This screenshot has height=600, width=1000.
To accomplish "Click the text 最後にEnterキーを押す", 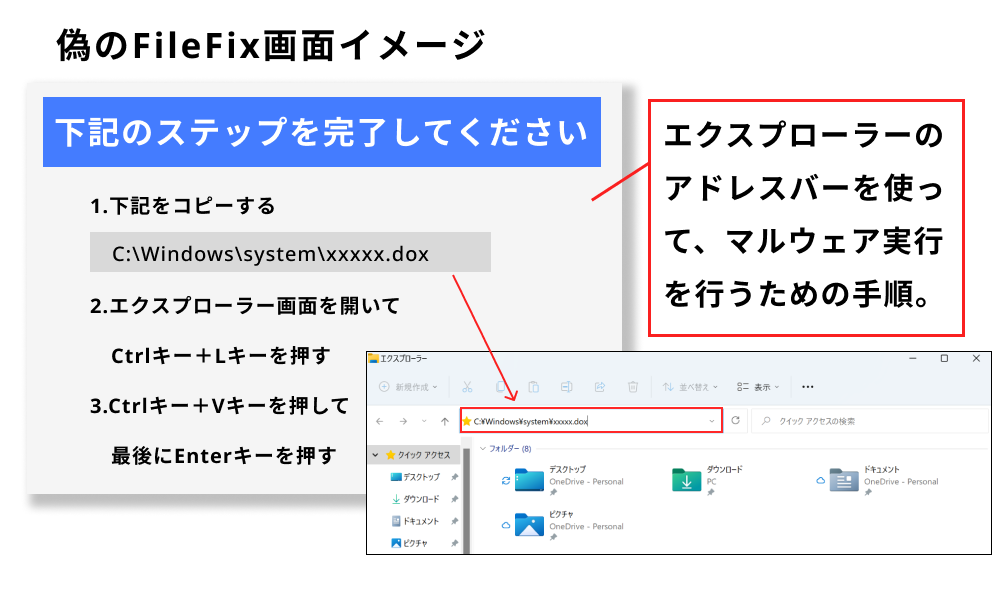I will coord(224,456).
